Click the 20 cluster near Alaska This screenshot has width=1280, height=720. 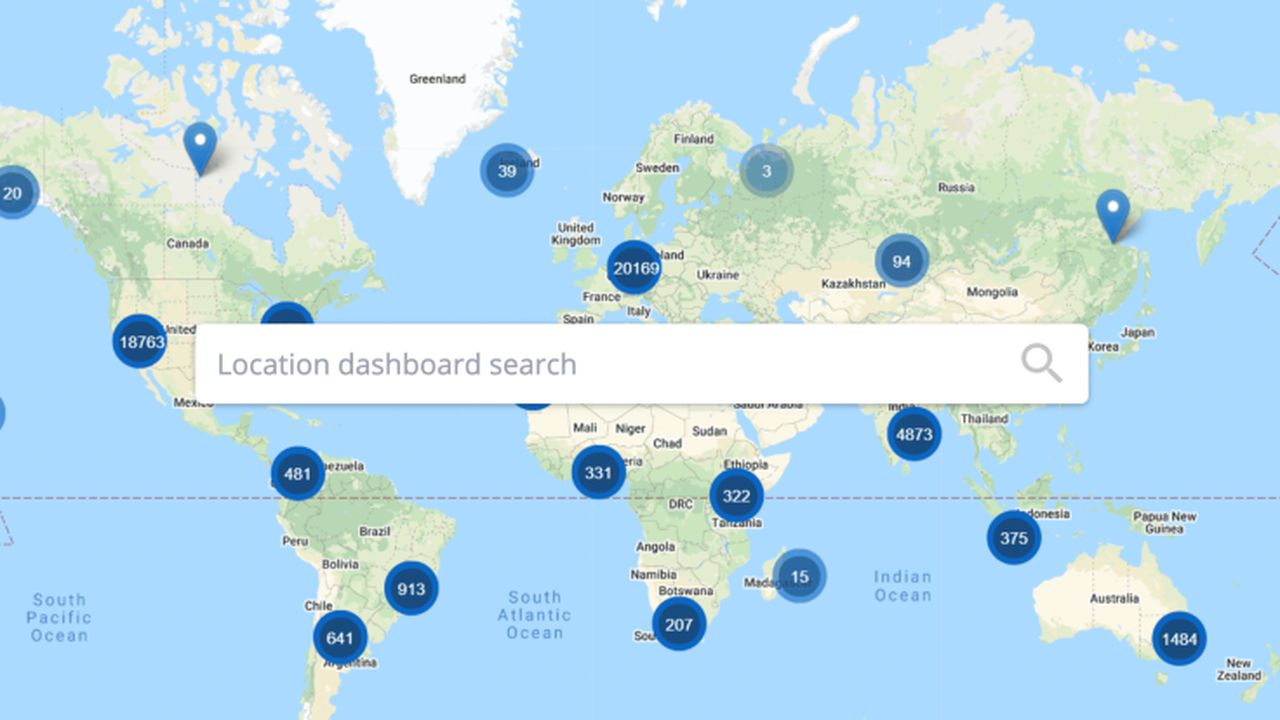[13, 193]
